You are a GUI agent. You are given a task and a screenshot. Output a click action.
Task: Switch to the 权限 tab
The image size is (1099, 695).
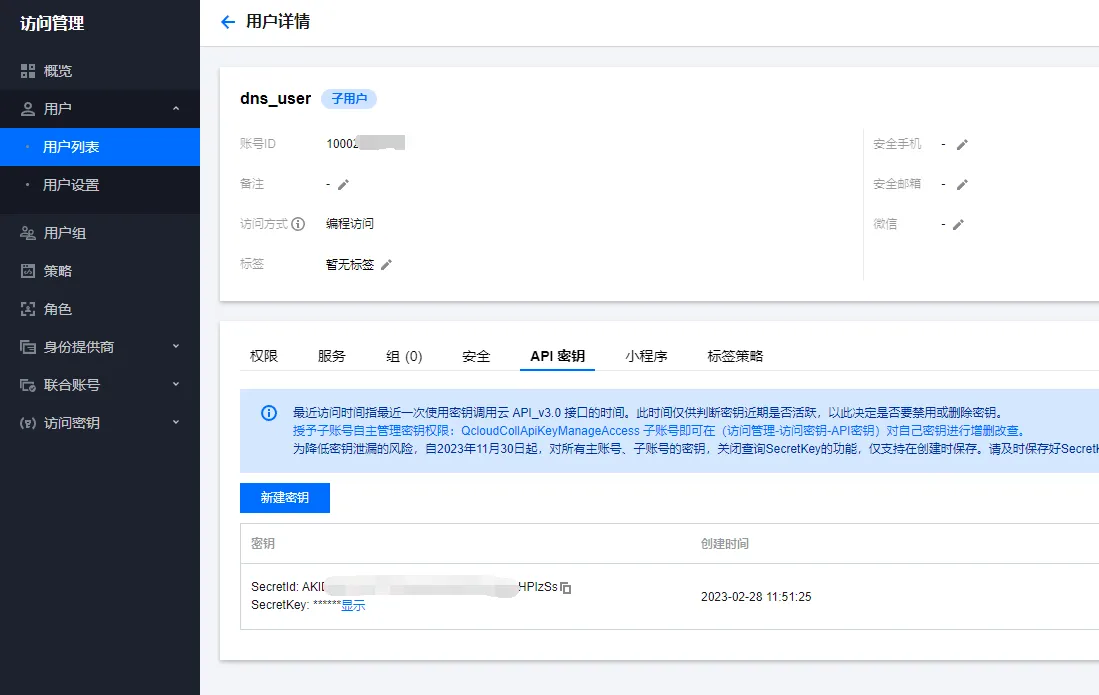pyautogui.click(x=264, y=356)
